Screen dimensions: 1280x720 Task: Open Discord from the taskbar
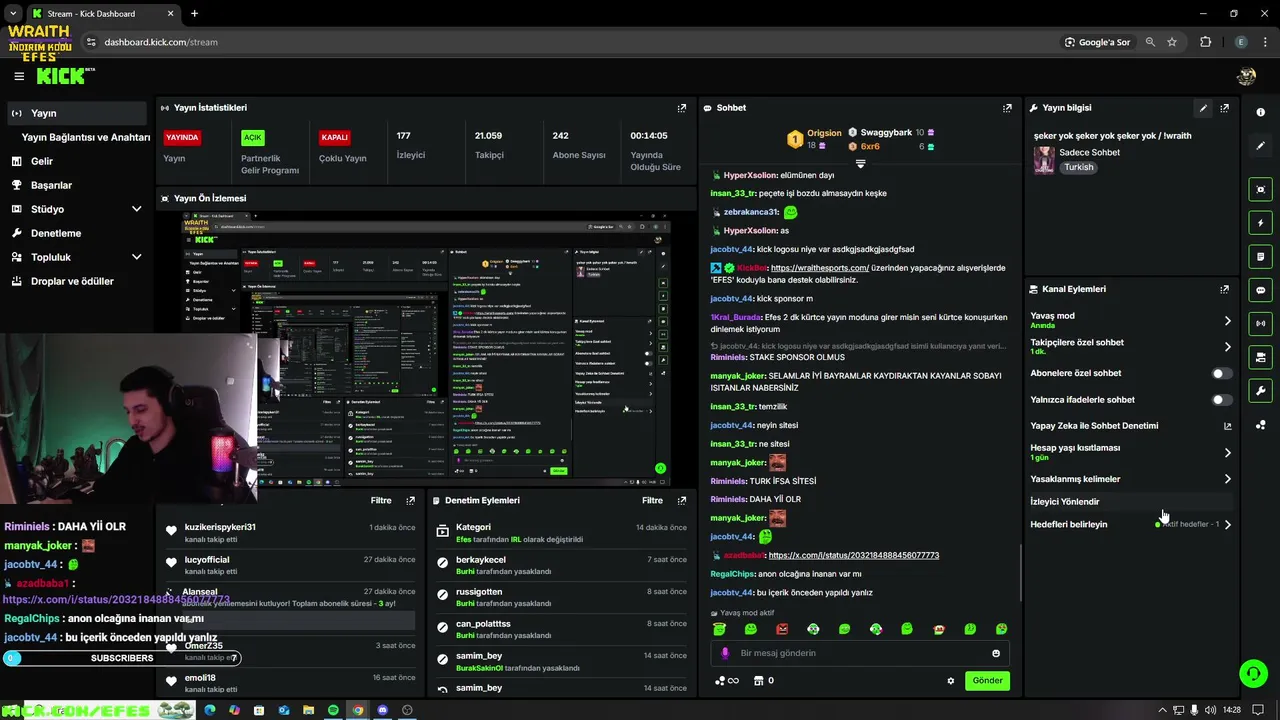(x=383, y=710)
